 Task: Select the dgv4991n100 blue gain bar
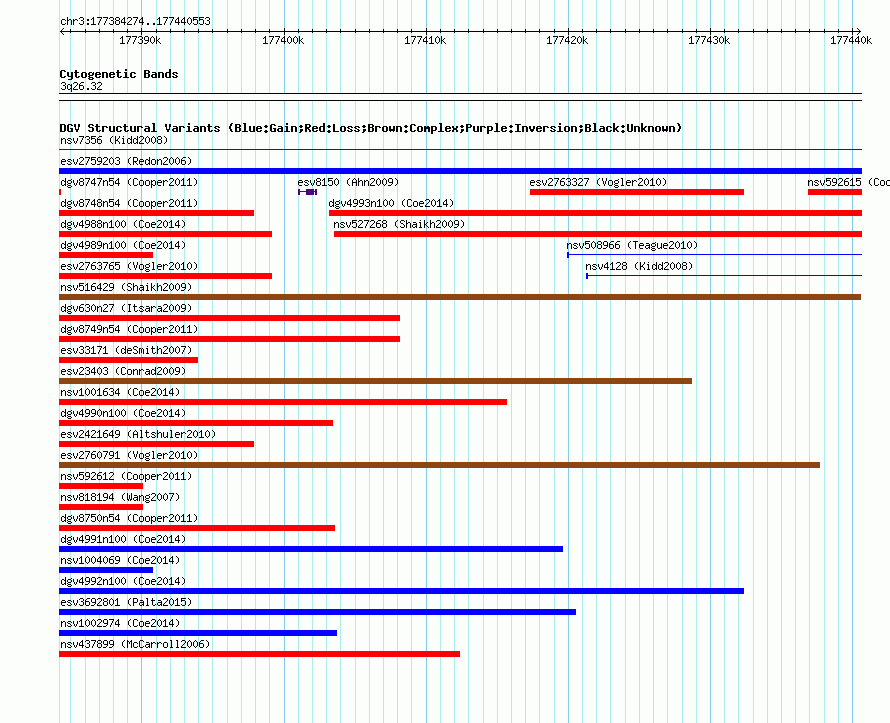311,549
